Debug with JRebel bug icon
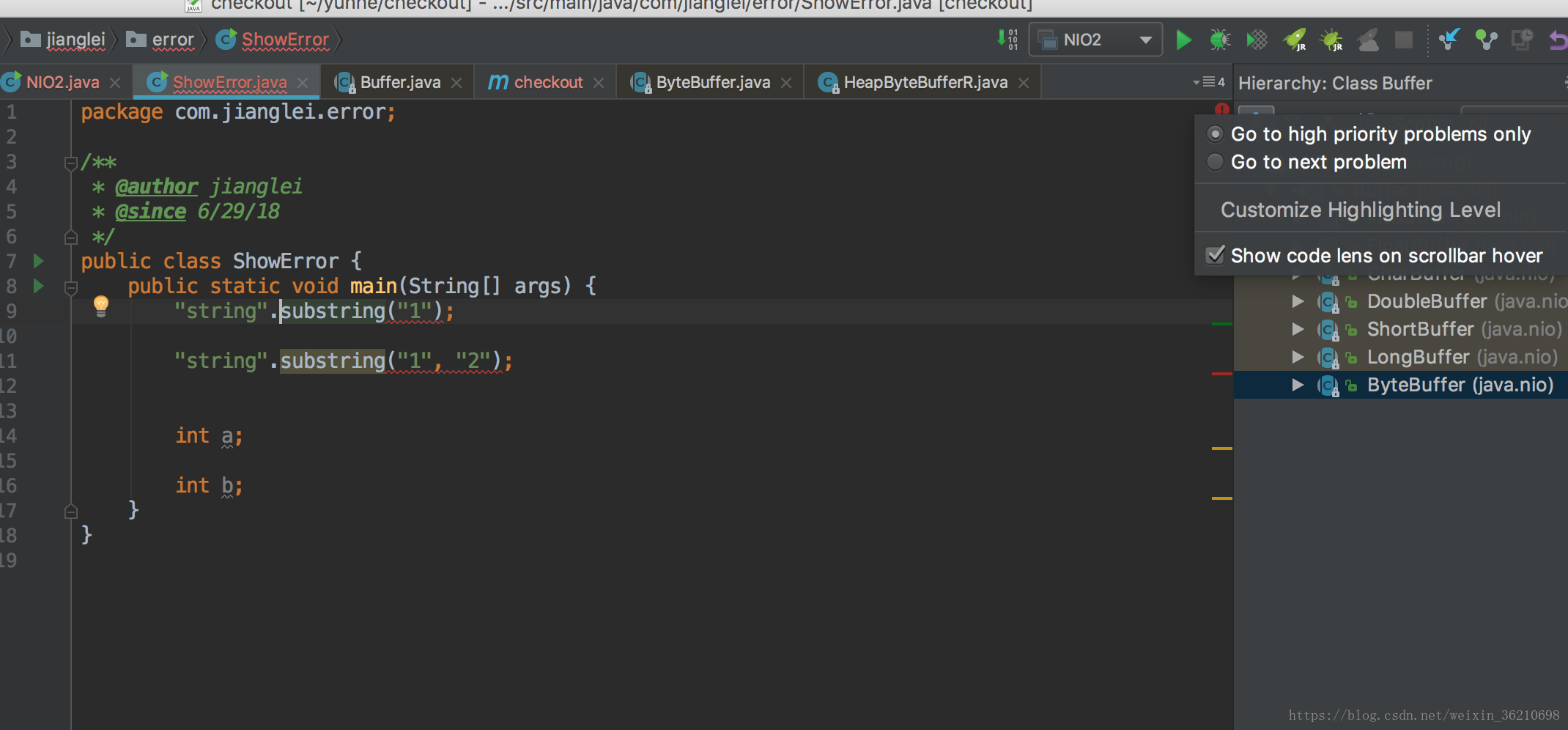 click(x=1331, y=40)
